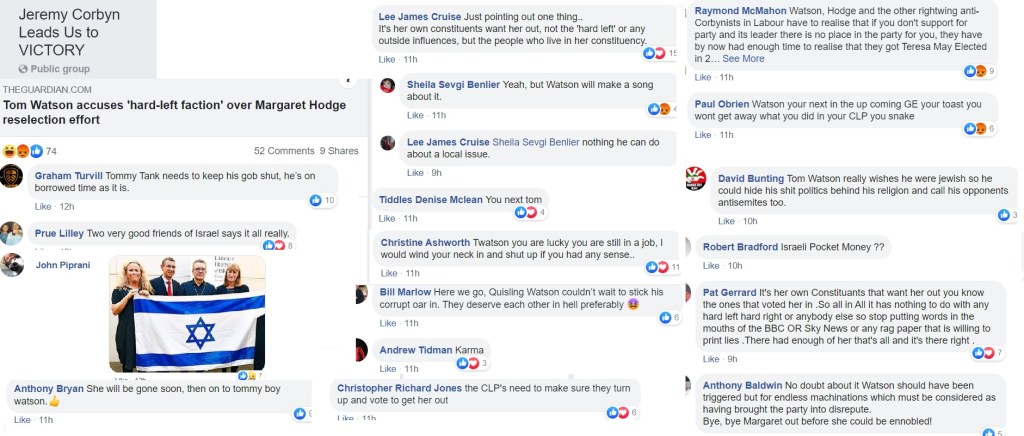
Task: Like Christine Ashworth's comment
Action: point(386,273)
